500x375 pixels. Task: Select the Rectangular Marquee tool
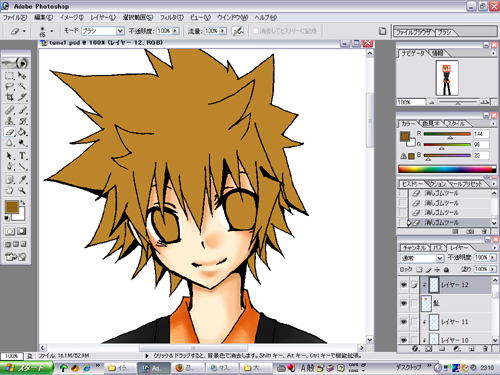pos(9,76)
